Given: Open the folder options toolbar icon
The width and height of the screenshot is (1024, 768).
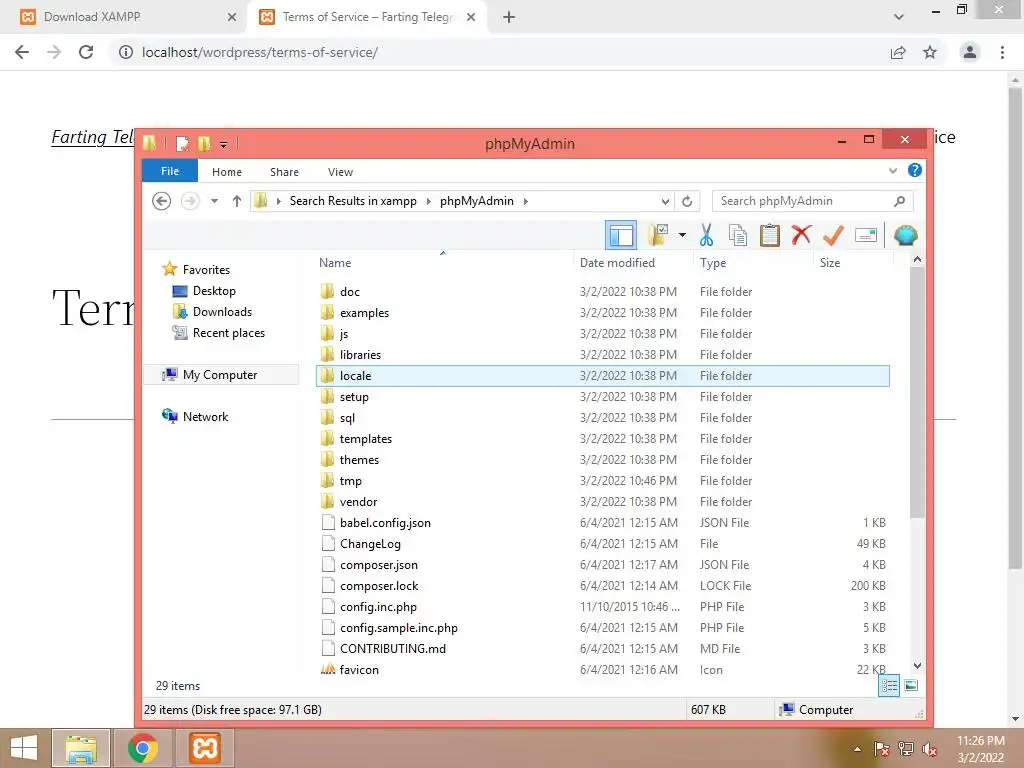Looking at the screenshot, I should (658, 235).
